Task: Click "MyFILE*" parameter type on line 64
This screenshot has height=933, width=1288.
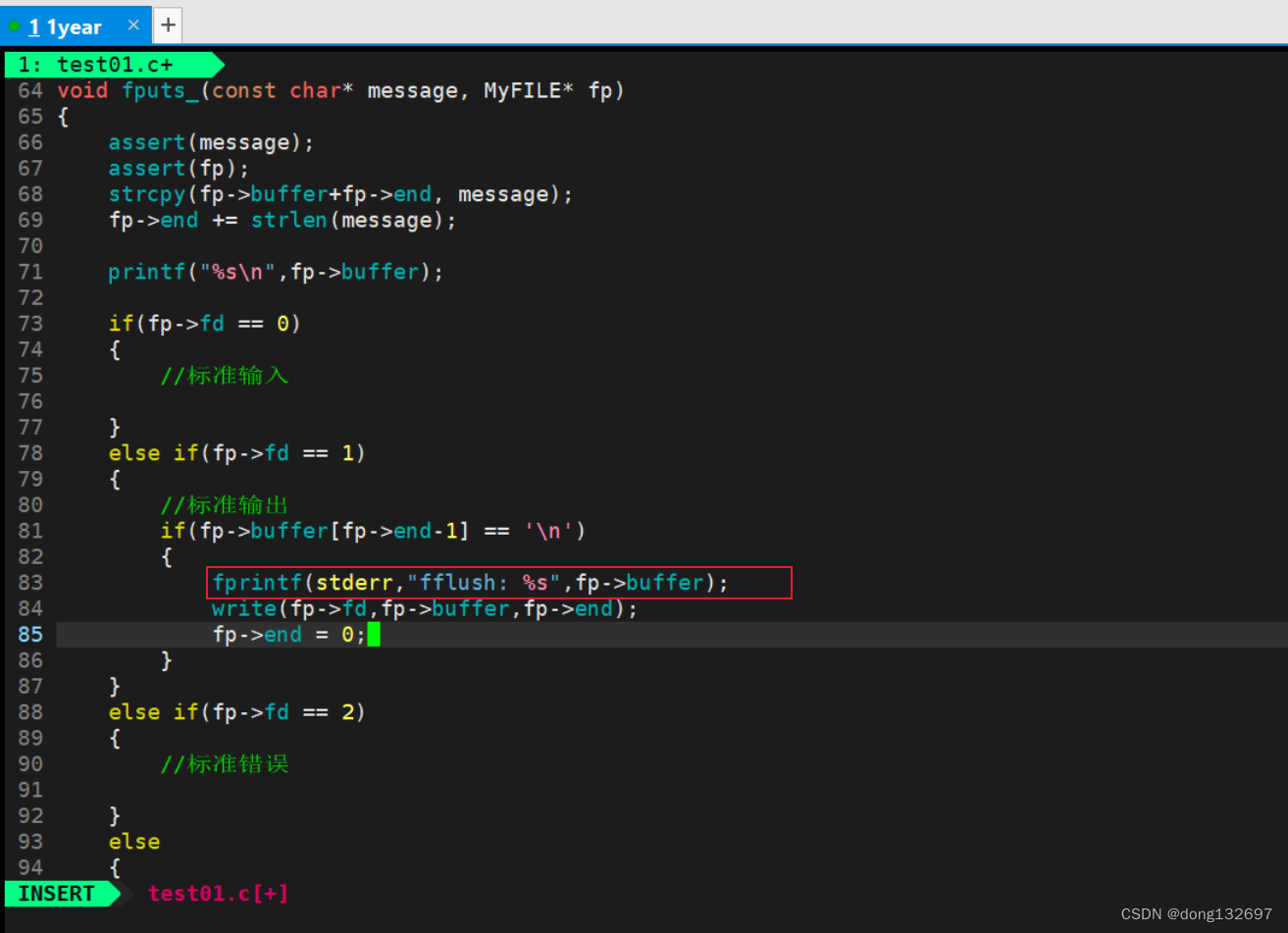Action: [529, 90]
